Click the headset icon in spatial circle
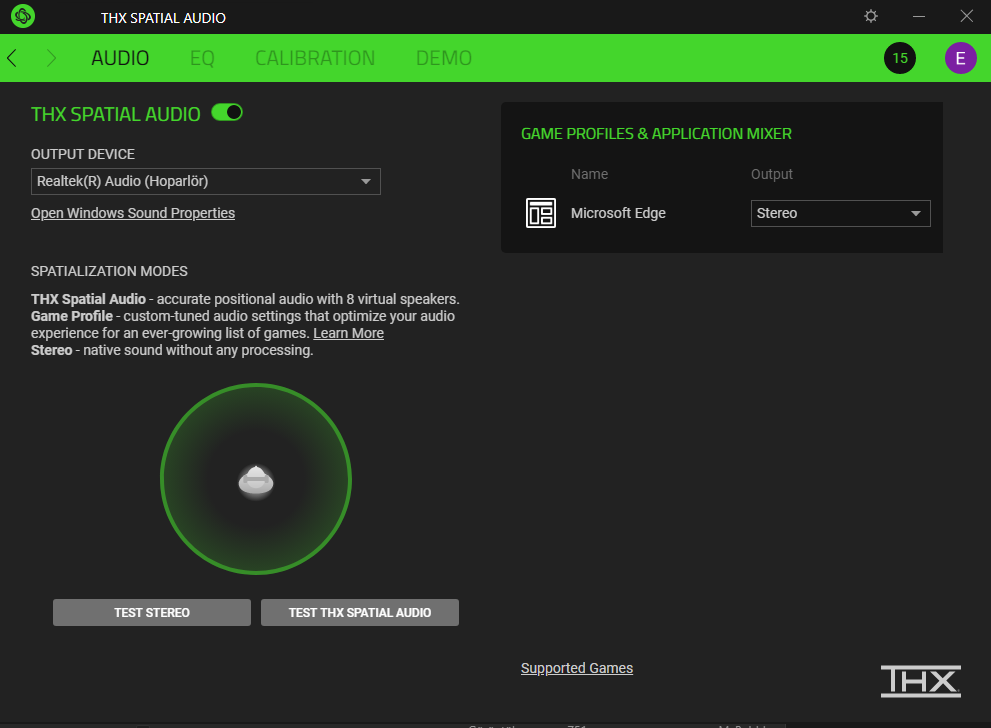The width and height of the screenshot is (991, 728). pyautogui.click(x=256, y=482)
